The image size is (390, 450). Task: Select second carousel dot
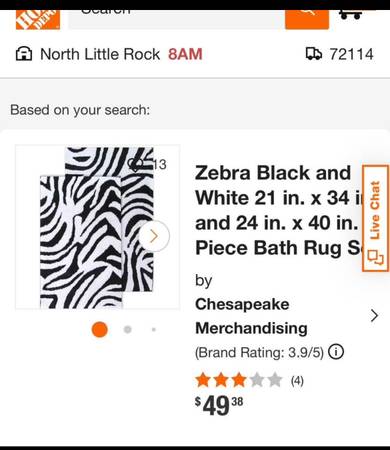click(127, 330)
